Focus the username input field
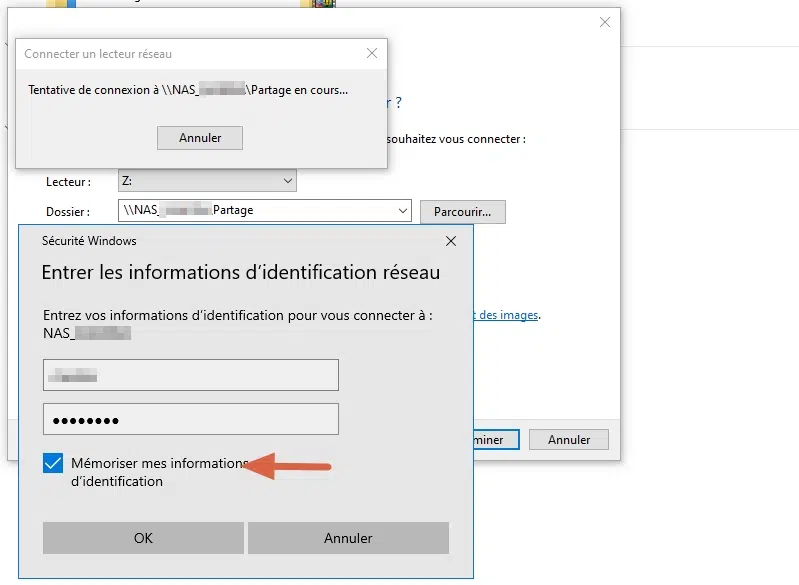This screenshot has height=585, width=799. pyautogui.click(x=191, y=375)
